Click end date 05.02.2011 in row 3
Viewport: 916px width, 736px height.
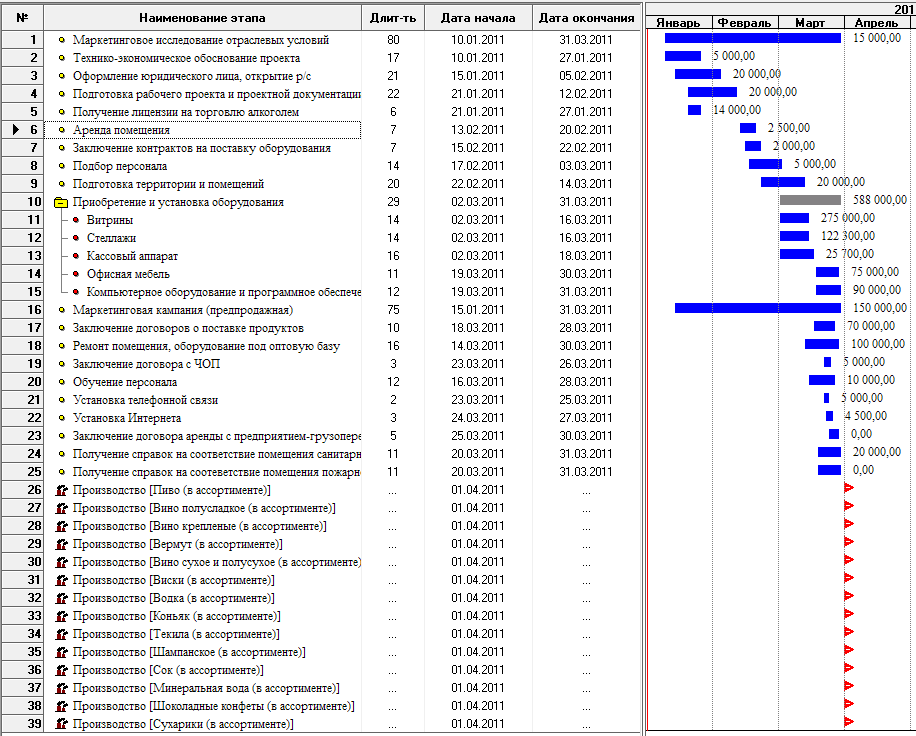(586, 76)
